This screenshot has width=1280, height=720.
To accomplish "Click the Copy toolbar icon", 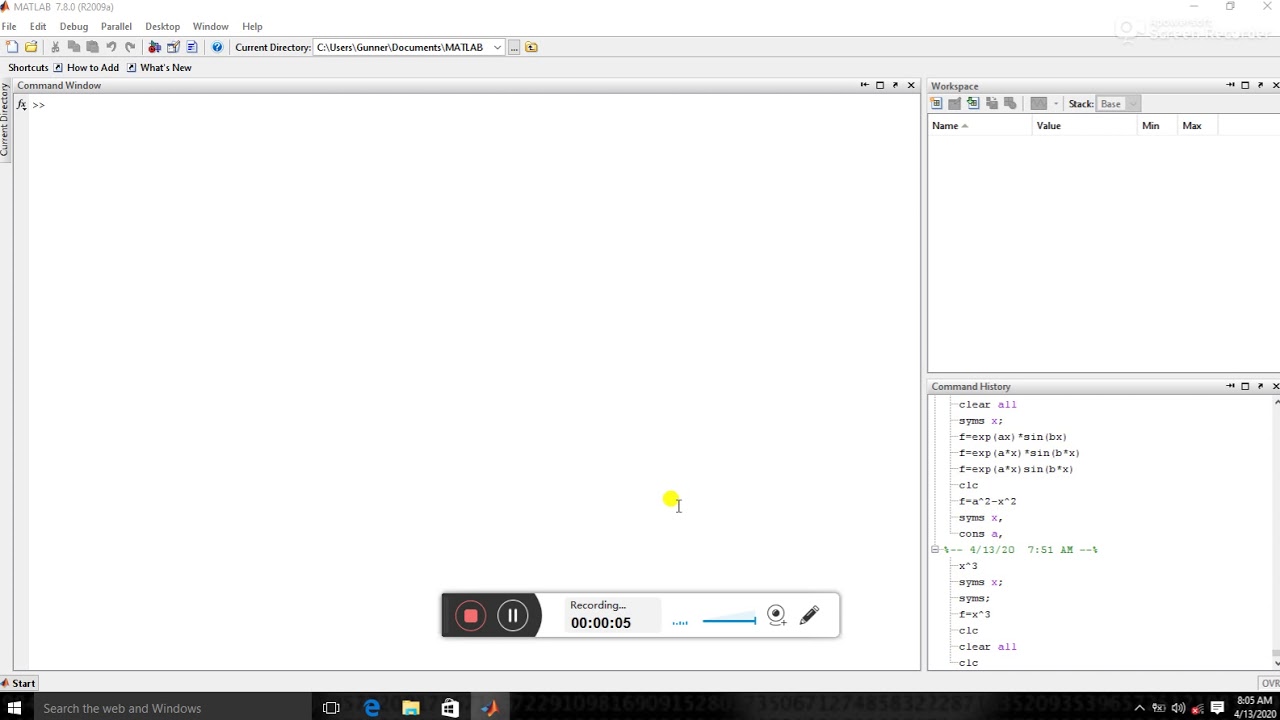I will coord(74,47).
